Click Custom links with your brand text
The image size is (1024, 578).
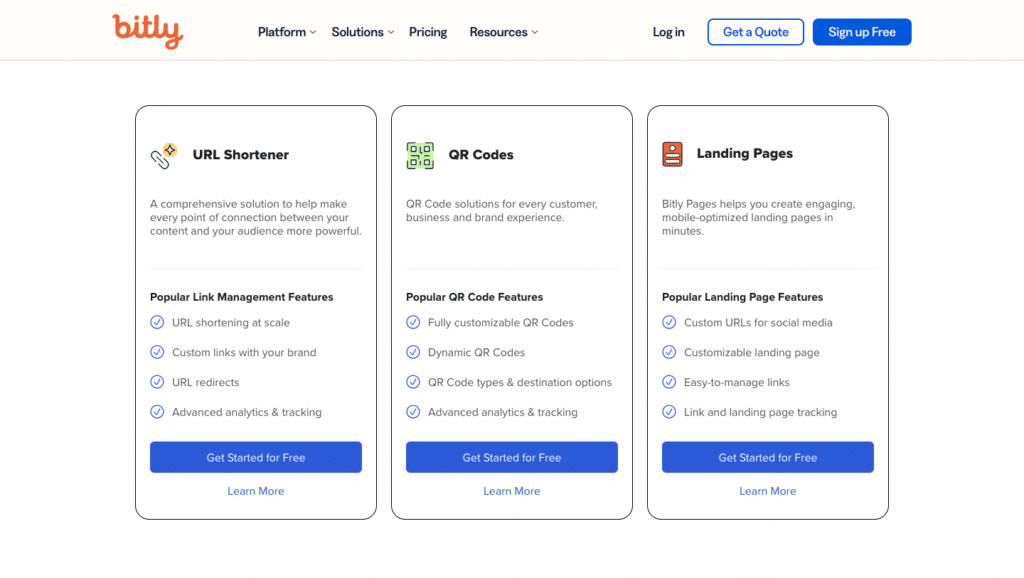coord(244,353)
